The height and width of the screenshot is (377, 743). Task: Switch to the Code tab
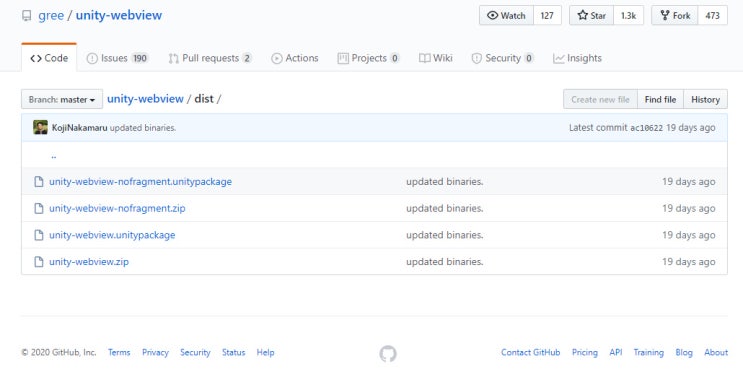point(49,58)
